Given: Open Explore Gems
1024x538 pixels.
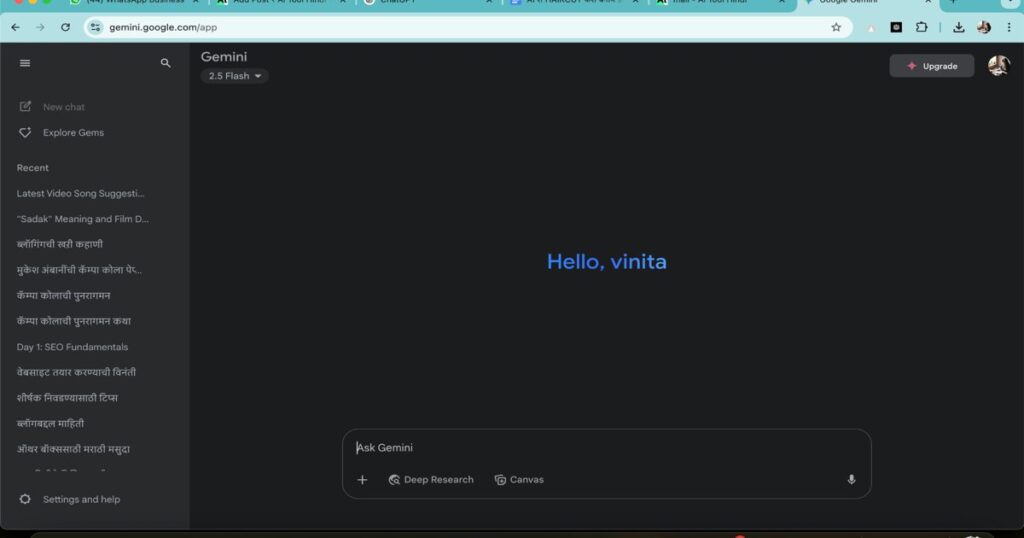Looking at the screenshot, I should click(61, 133).
